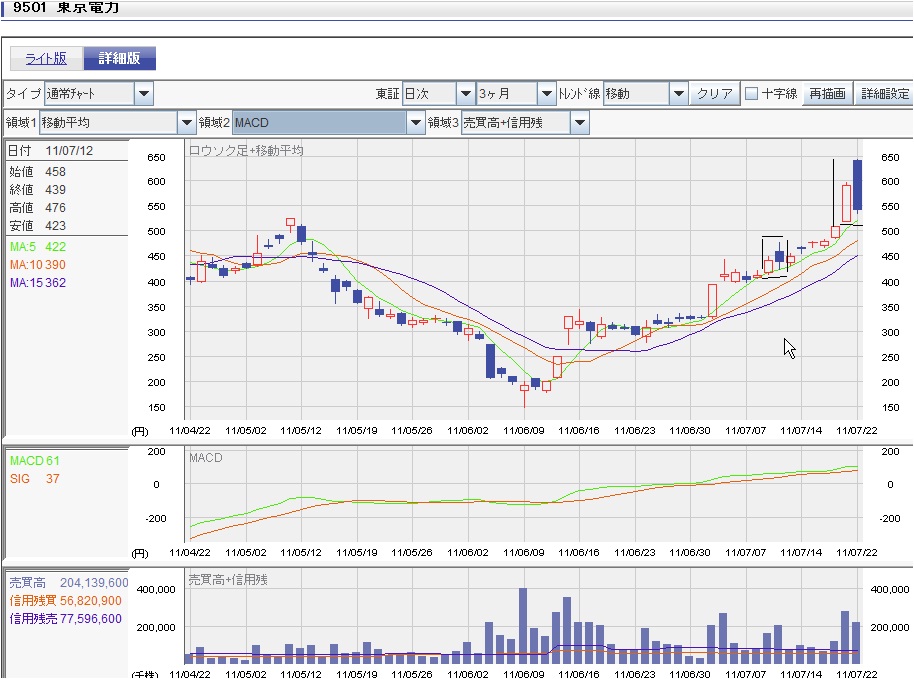Open the 3ヶ月 period dropdown
Viewport: 914px width, 679px height.
point(546,94)
